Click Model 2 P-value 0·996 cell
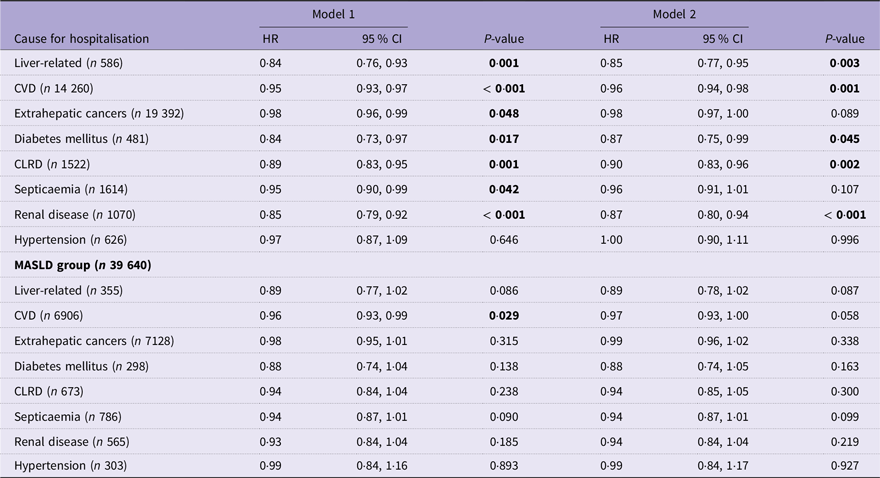 845,240
